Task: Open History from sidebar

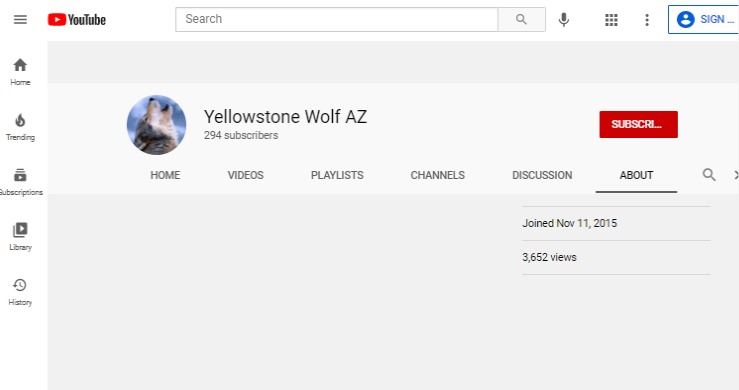Action: click(x=20, y=292)
